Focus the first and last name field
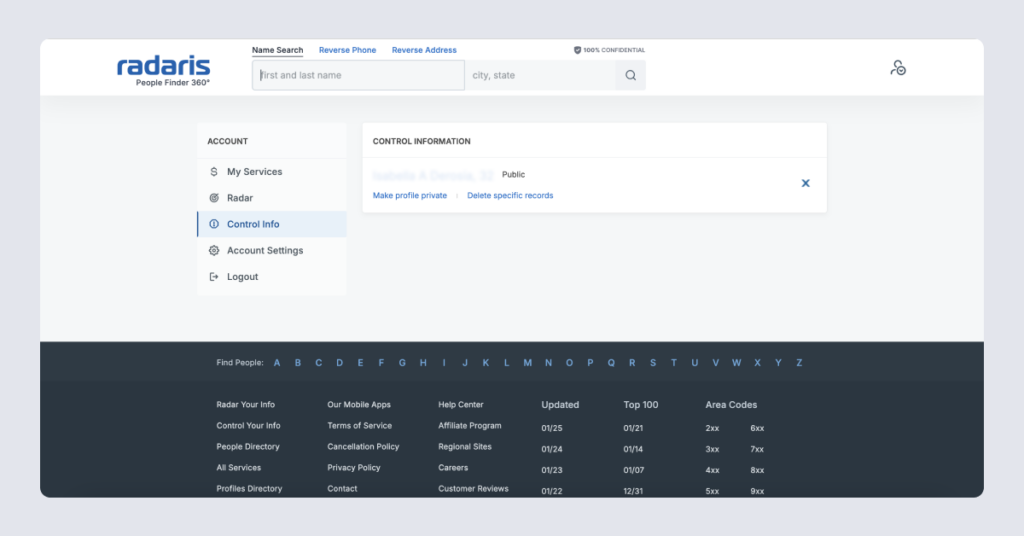This screenshot has height=536, width=1024. tap(358, 75)
